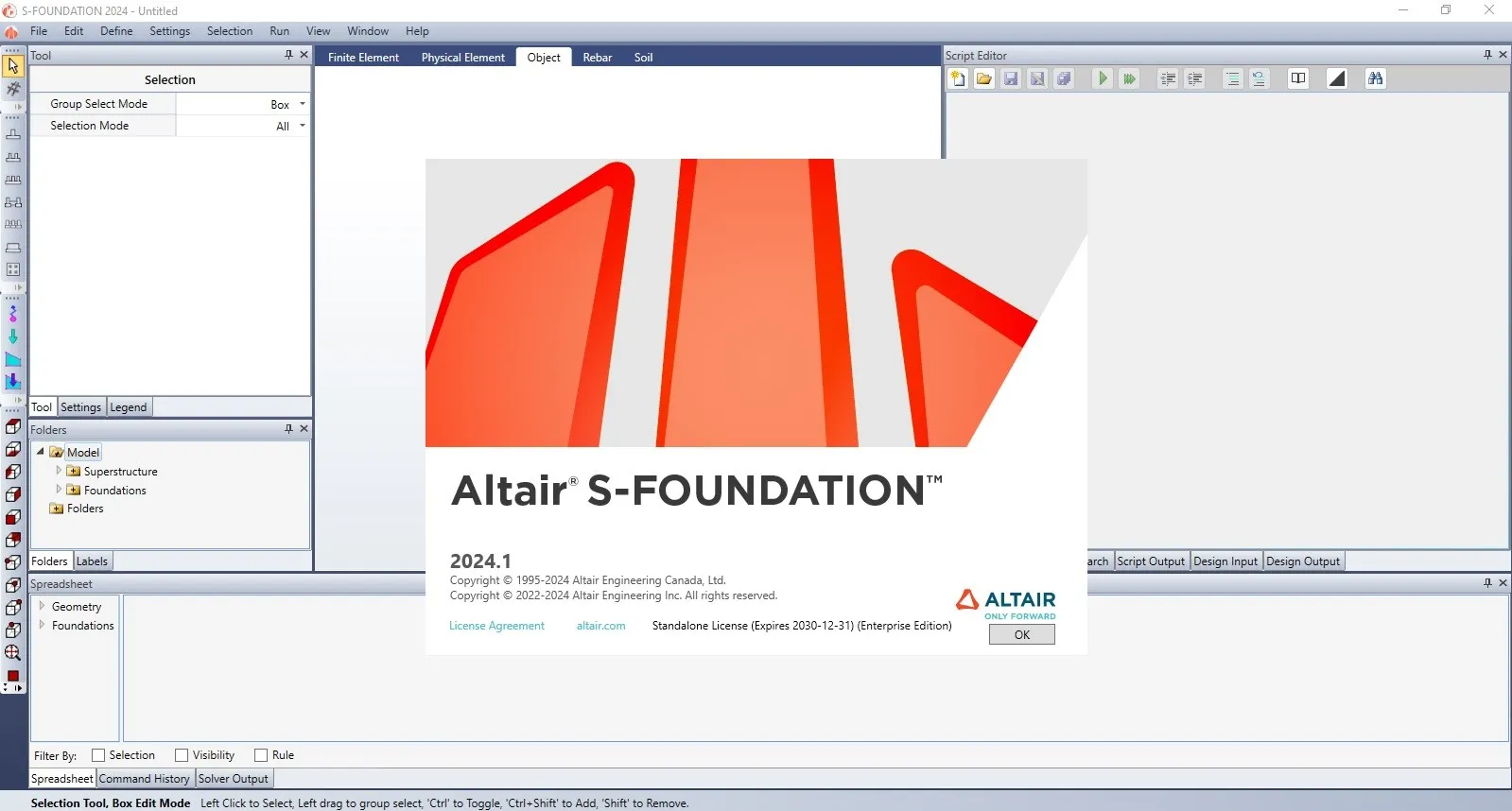Decrease indent in Script Editor
This screenshot has height=811, width=1512.
[1168, 78]
